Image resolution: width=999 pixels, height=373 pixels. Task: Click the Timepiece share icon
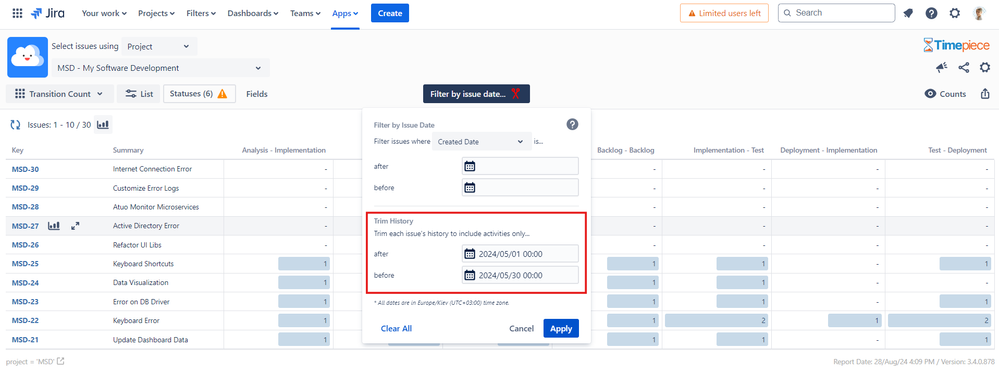coord(963,68)
